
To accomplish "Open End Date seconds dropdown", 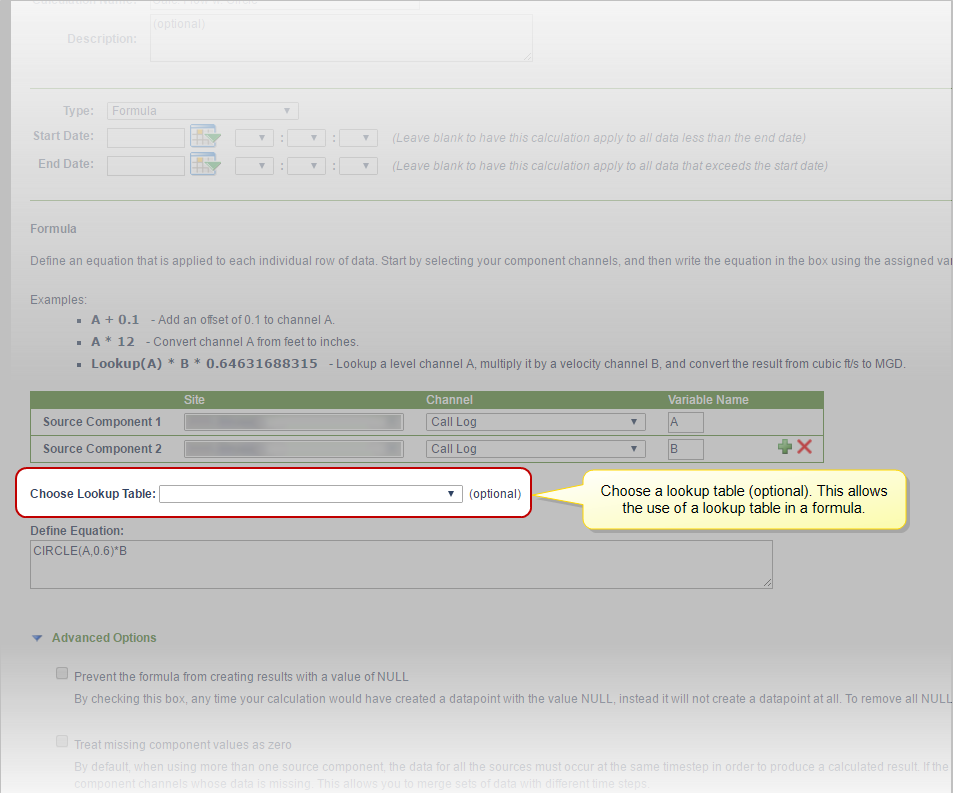I will 359,166.
